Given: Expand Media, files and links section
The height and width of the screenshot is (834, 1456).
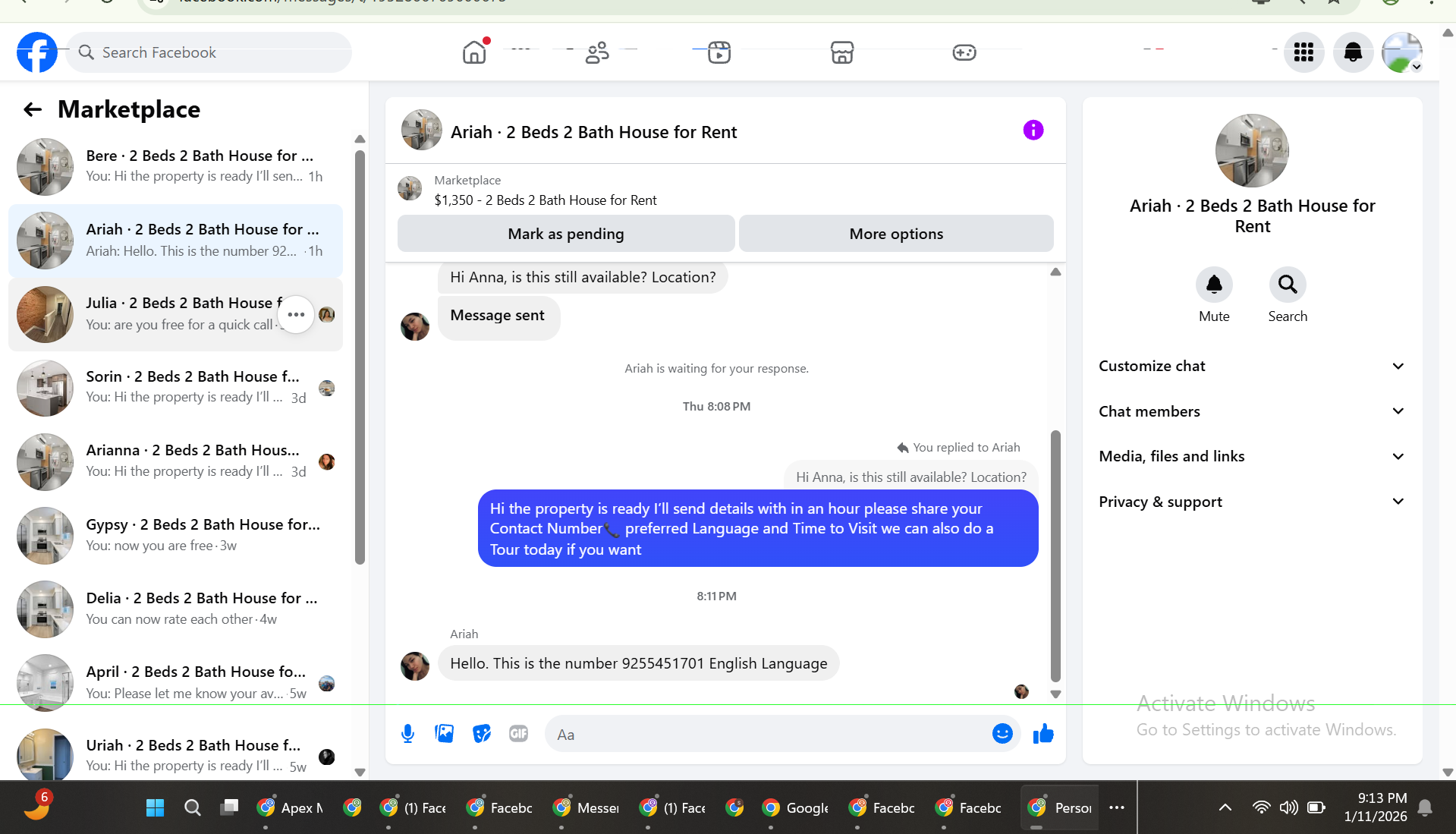Looking at the screenshot, I should pyautogui.click(x=1252, y=456).
